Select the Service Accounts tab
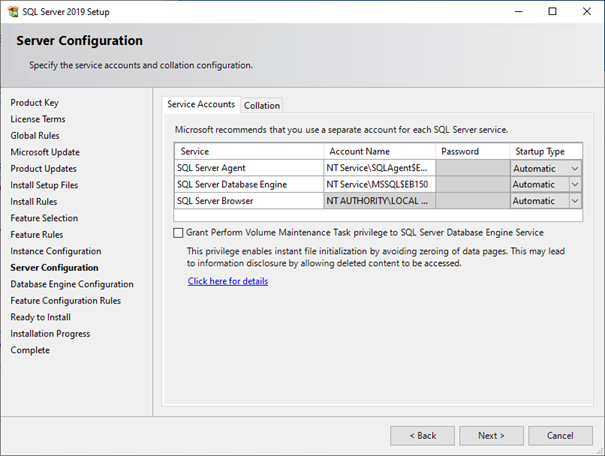The width and height of the screenshot is (605, 456). coord(201,104)
